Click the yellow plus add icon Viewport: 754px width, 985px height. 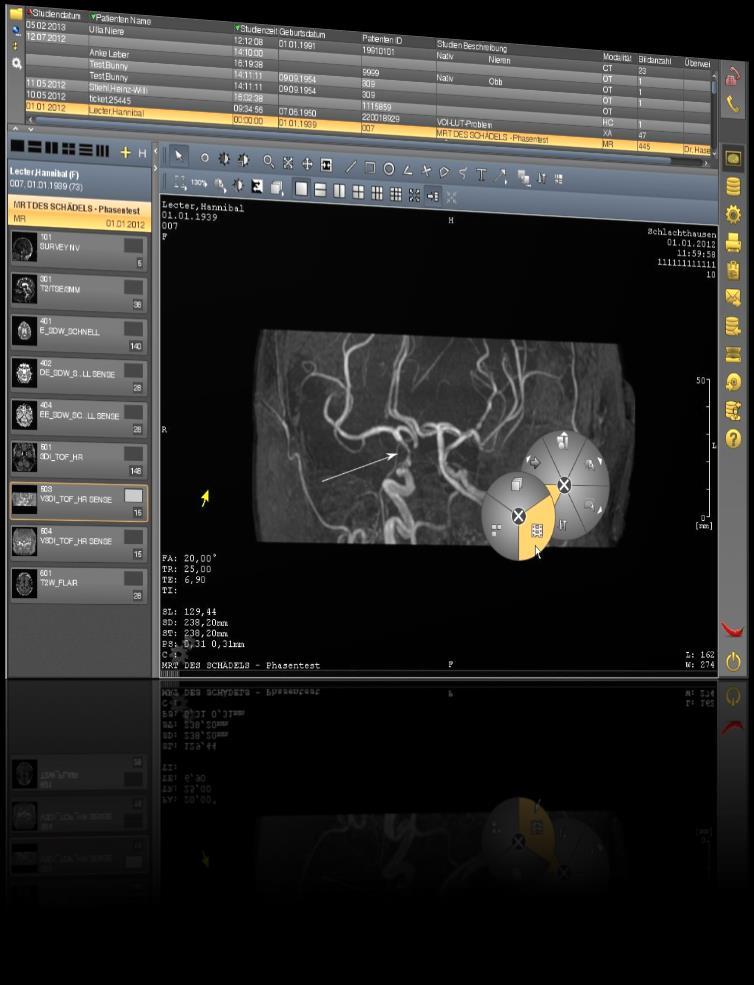(x=125, y=153)
